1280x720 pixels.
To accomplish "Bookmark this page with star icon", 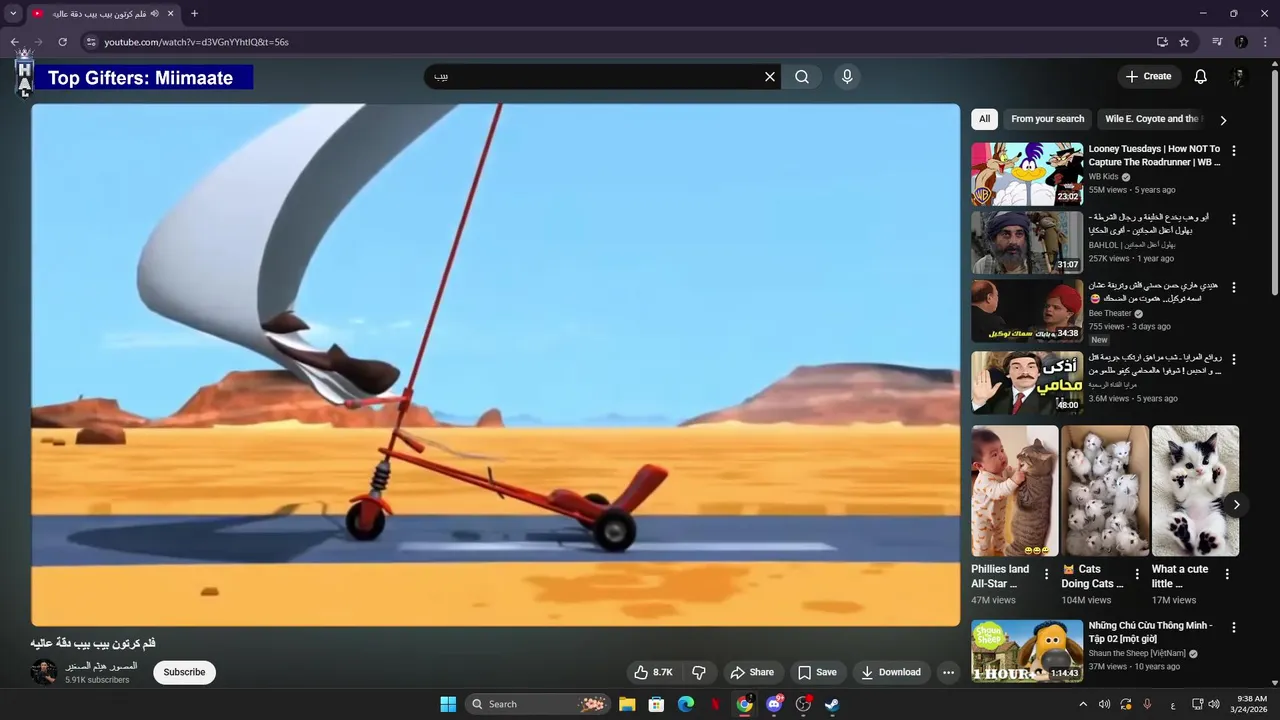I will point(1184,42).
